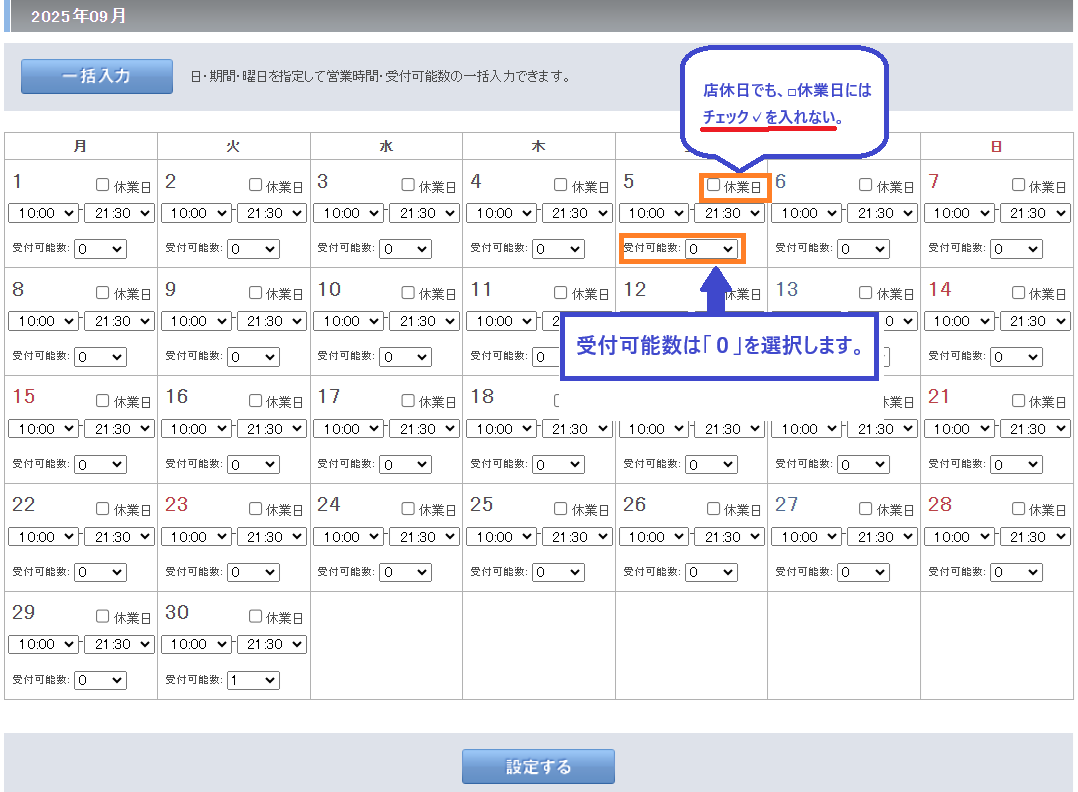The image size is (1078, 792).
Task: Open the 受付可能数 dropdown for day 5
Action: point(712,248)
